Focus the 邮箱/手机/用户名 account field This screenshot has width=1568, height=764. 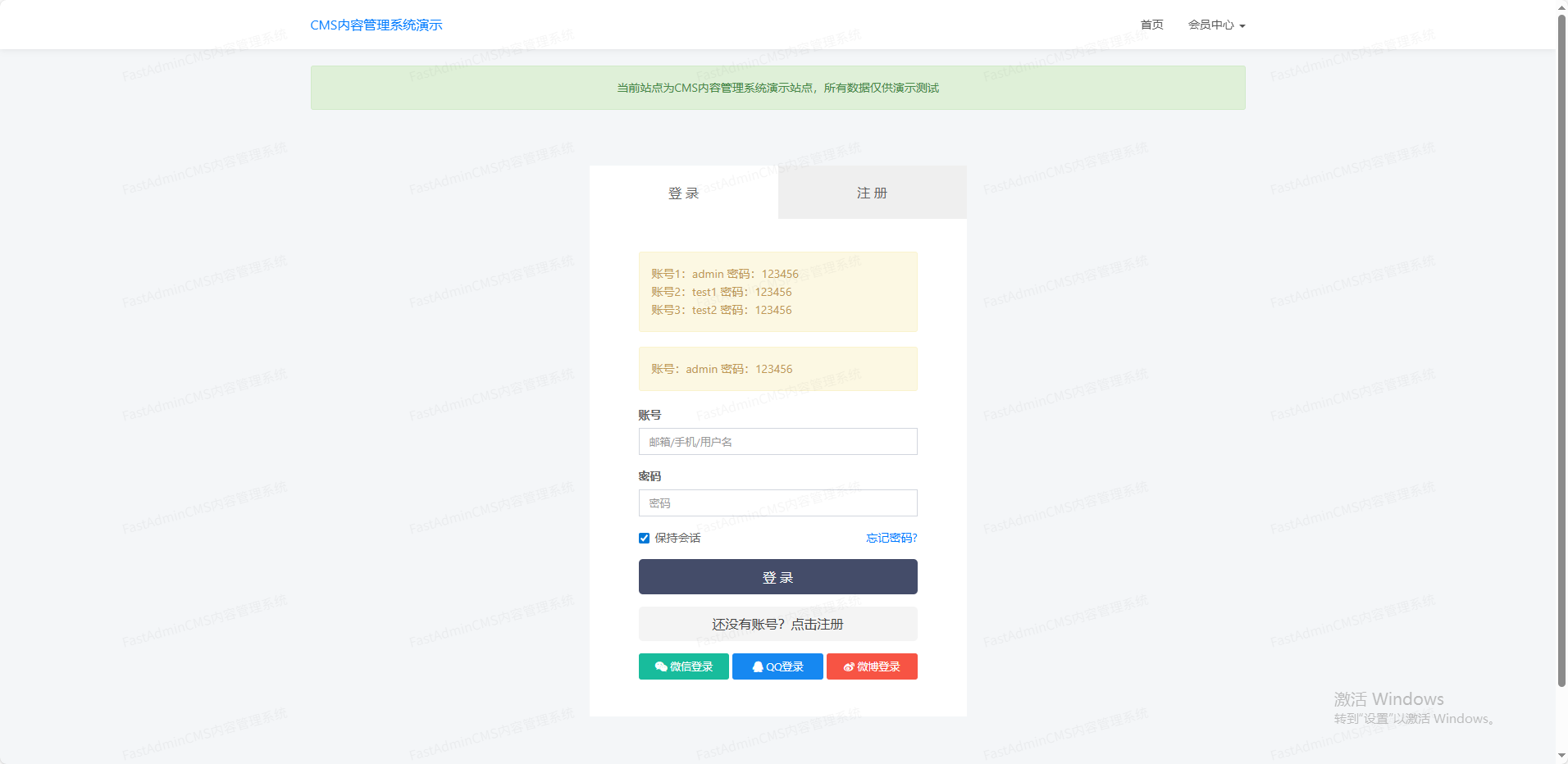click(x=777, y=442)
